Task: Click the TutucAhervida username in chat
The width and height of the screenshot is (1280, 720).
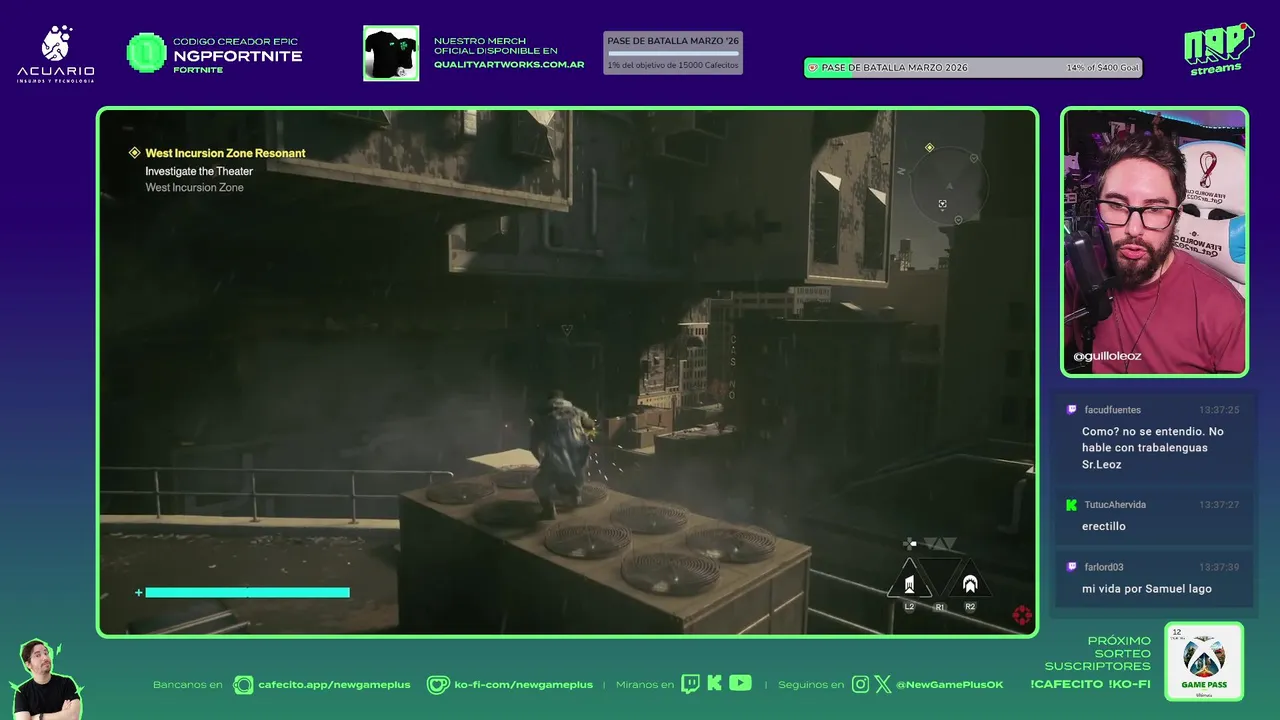Action: click(1115, 505)
